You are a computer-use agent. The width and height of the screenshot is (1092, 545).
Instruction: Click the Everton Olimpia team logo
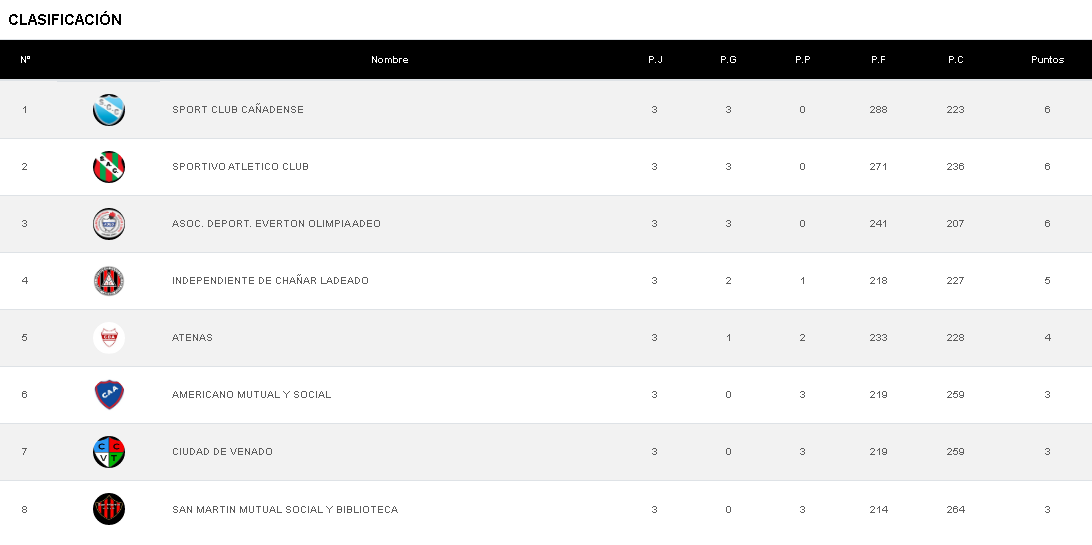click(x=109, y=223)
